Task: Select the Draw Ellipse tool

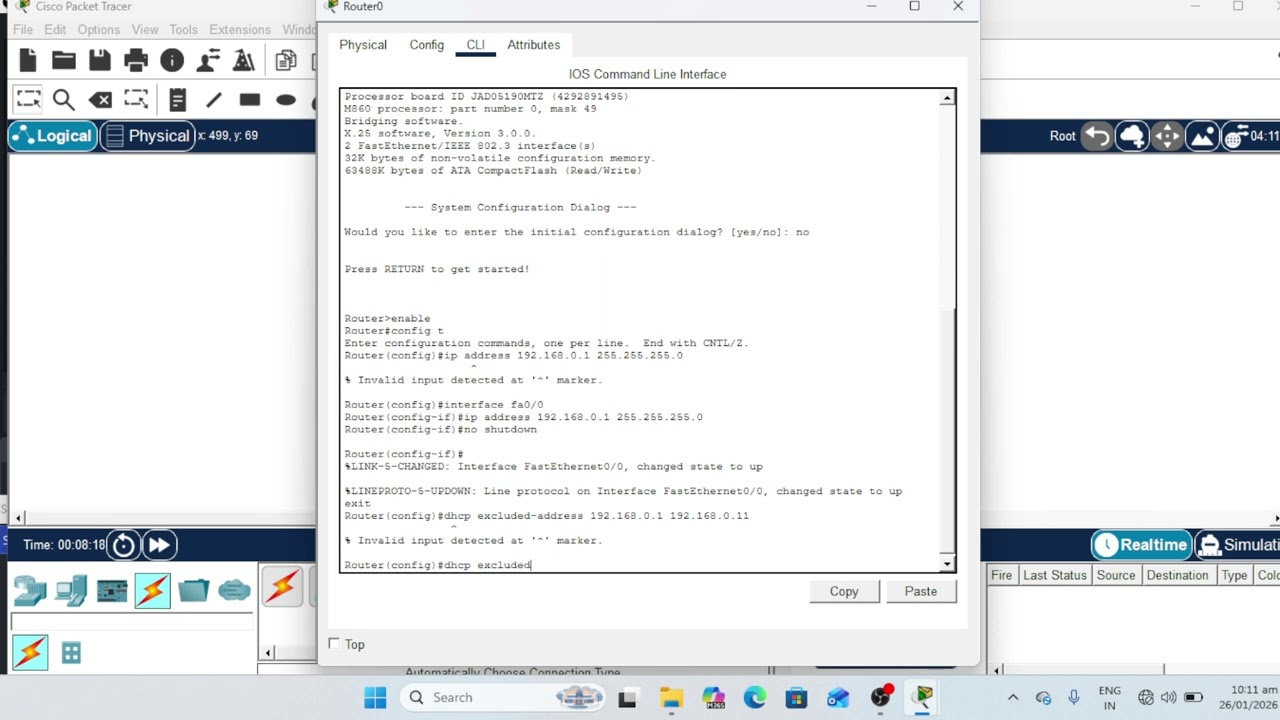Action: [x=286, y=99]
